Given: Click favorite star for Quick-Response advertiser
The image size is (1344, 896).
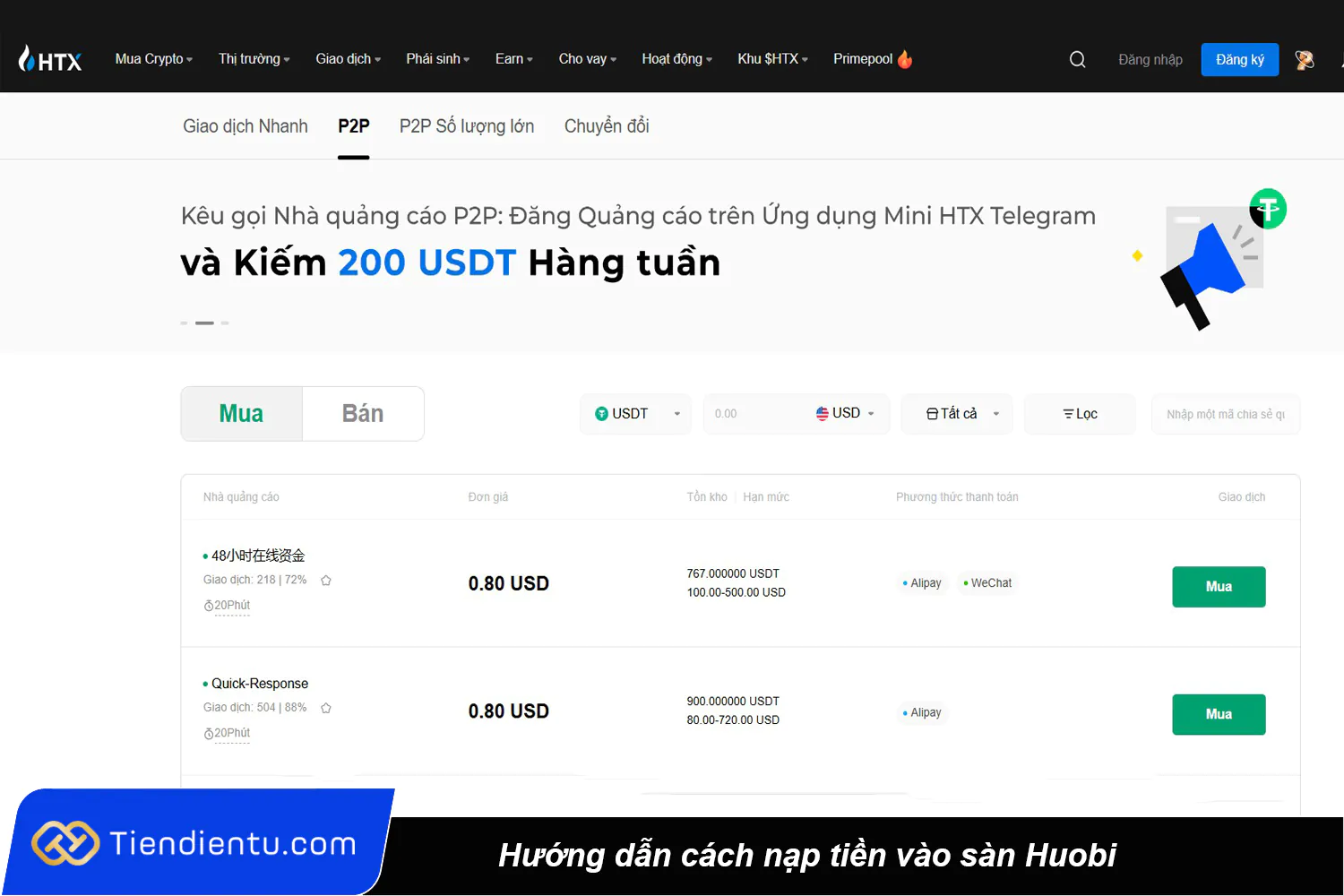Looking at the screenshot, I should point(326,708).
